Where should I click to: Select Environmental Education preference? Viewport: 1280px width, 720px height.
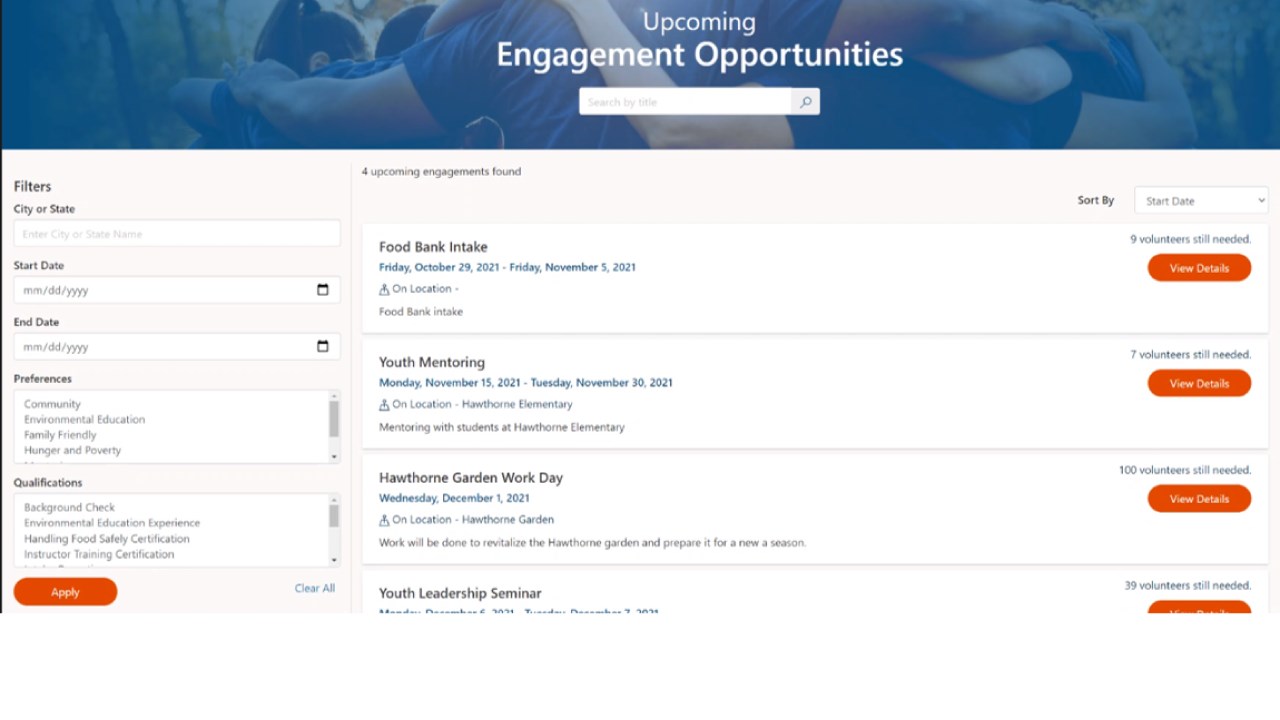84,419
